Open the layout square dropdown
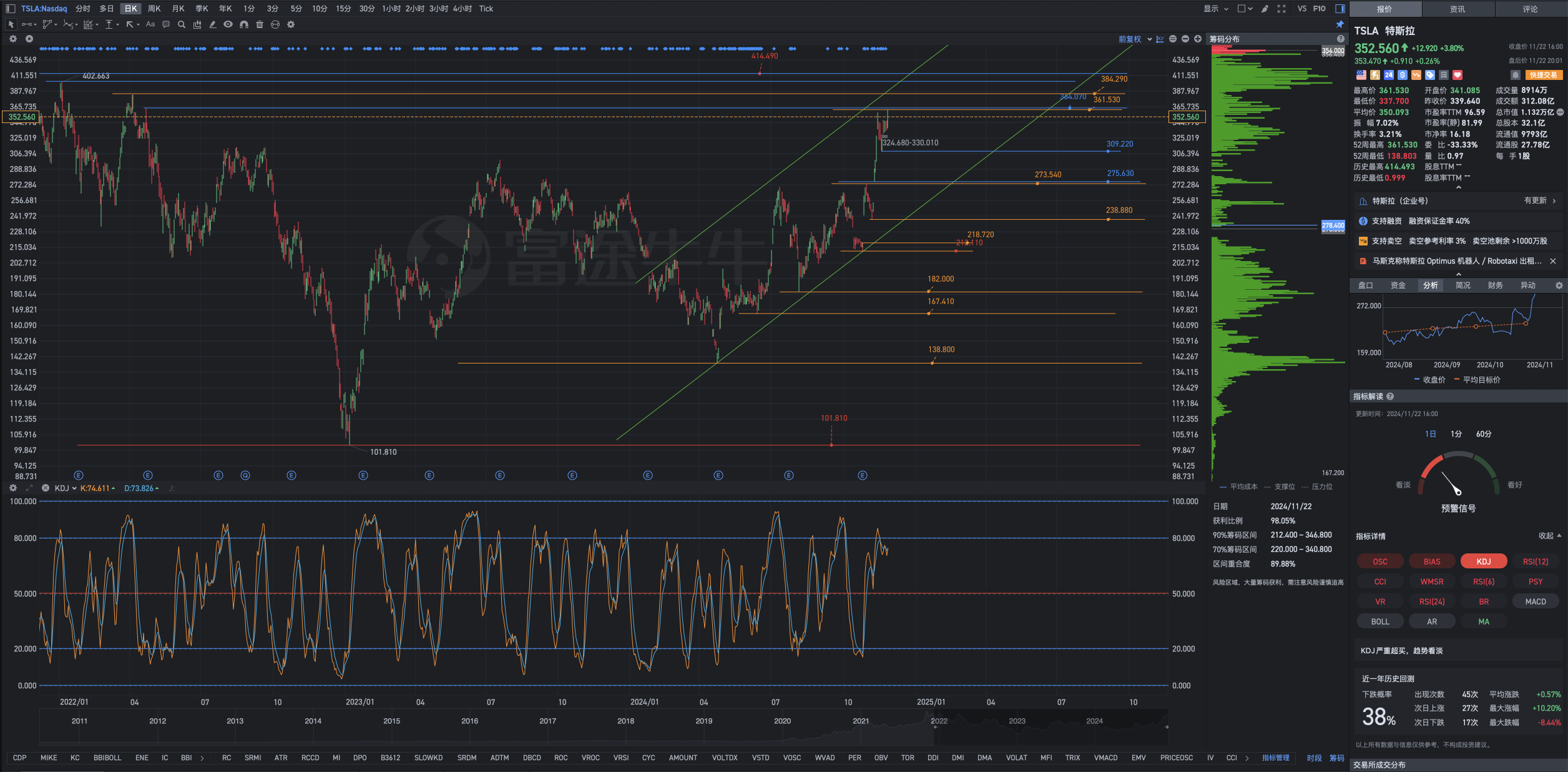Image resolution: width=1568 pixels, height=772 pixels. coord(1245,9)
